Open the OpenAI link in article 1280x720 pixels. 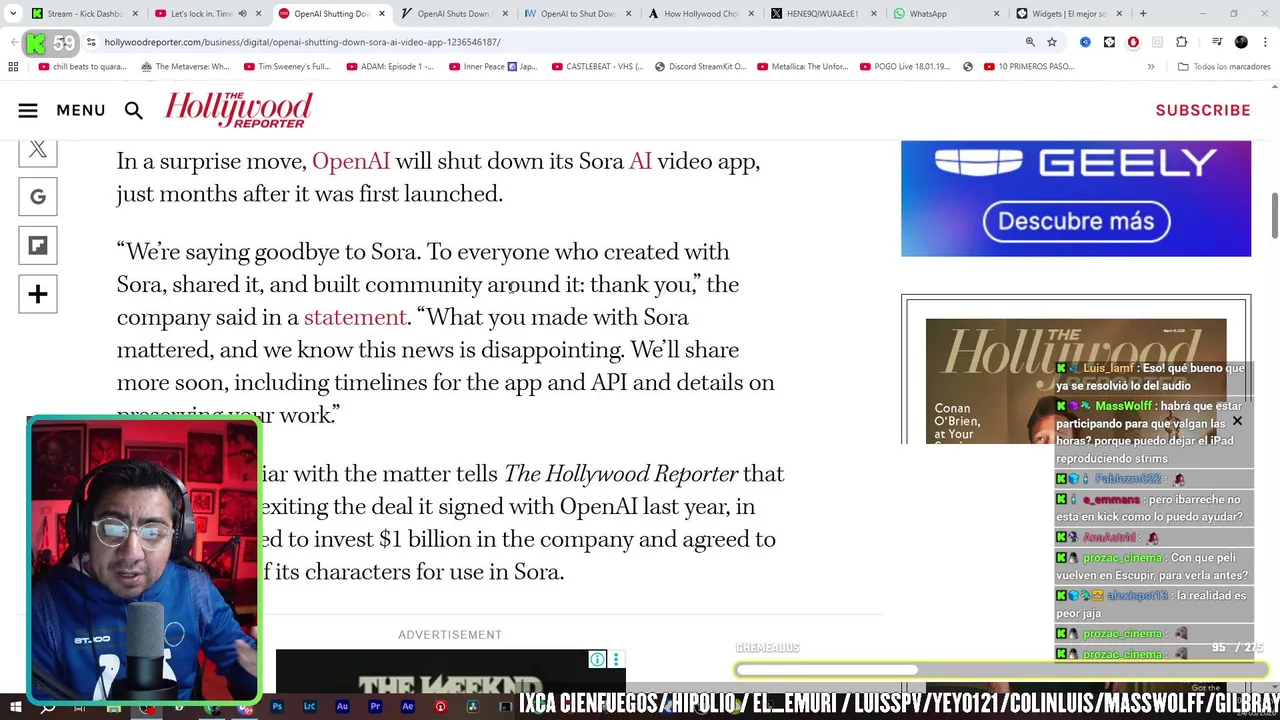click(x=351, y=161)
